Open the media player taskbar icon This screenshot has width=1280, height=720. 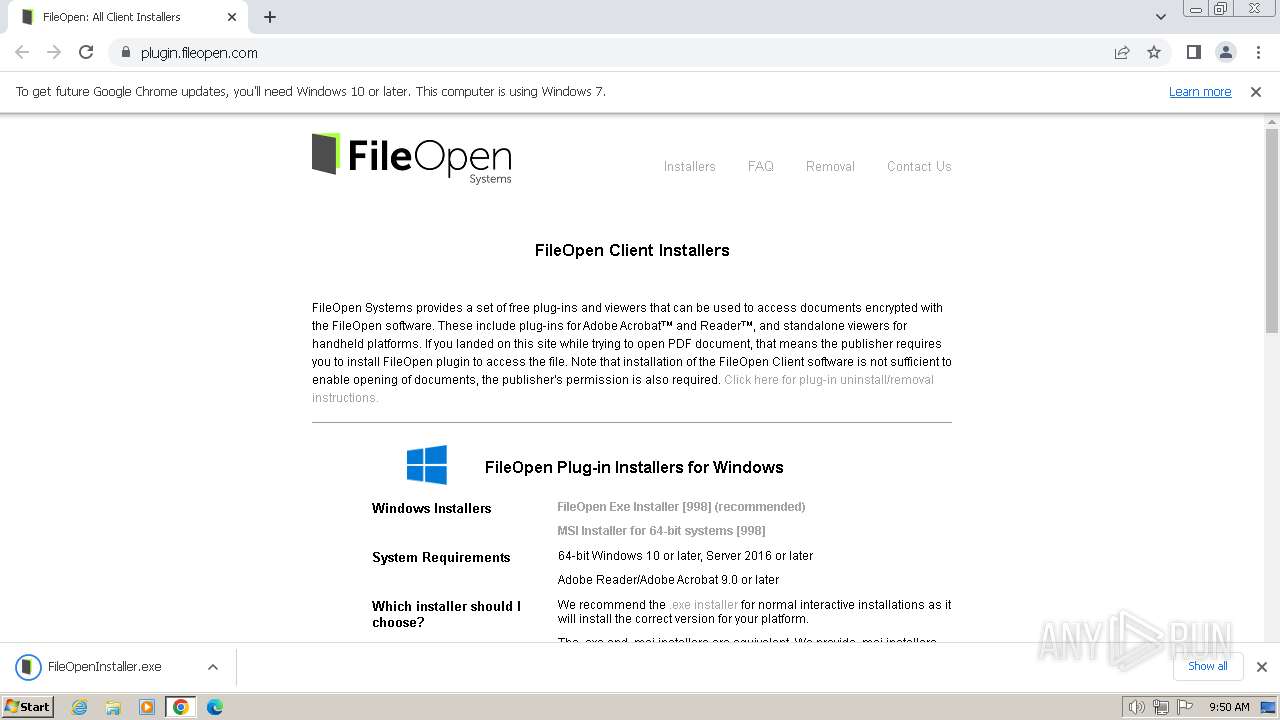147,707
